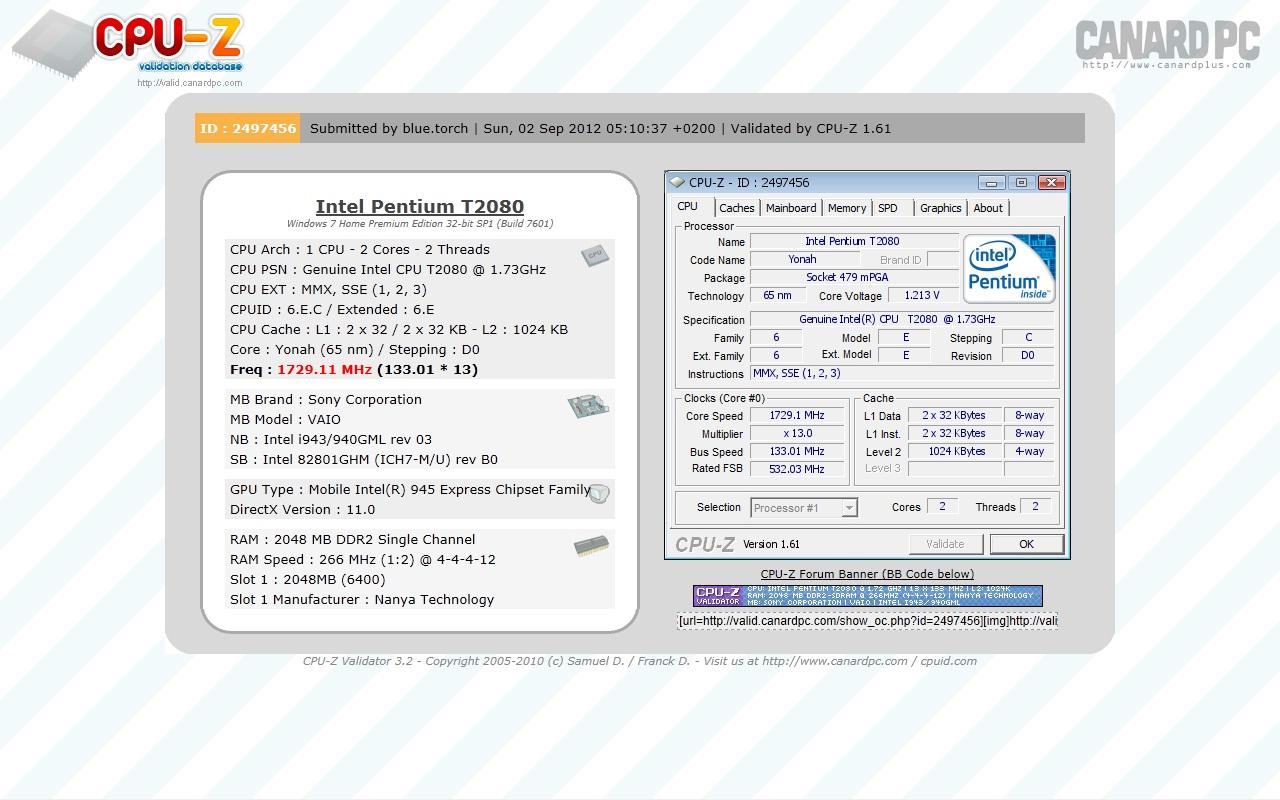
Task: Click the red Freq value 1729.11 MHz
Action: [324, 369]
